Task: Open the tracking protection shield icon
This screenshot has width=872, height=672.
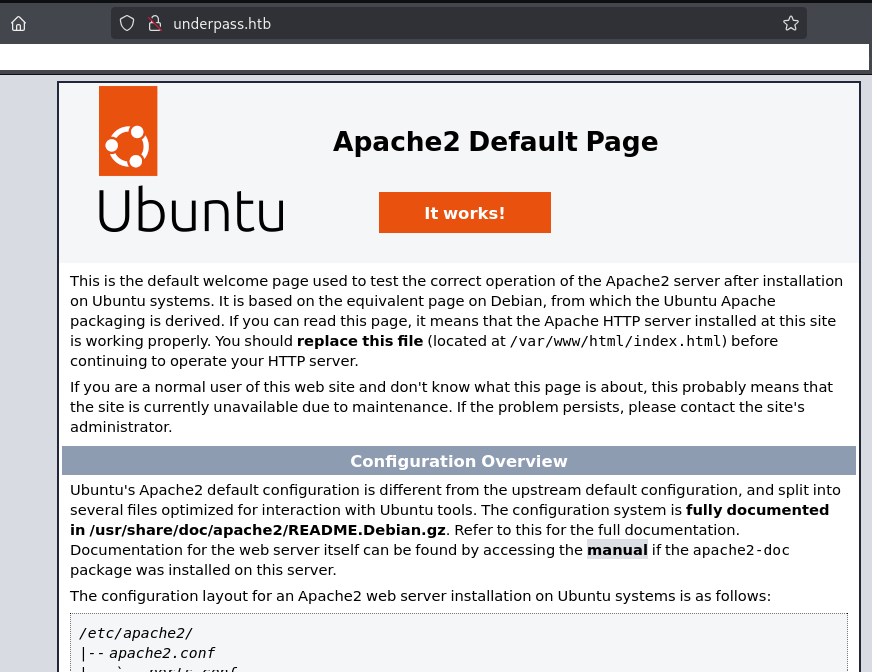Action: 127,23
